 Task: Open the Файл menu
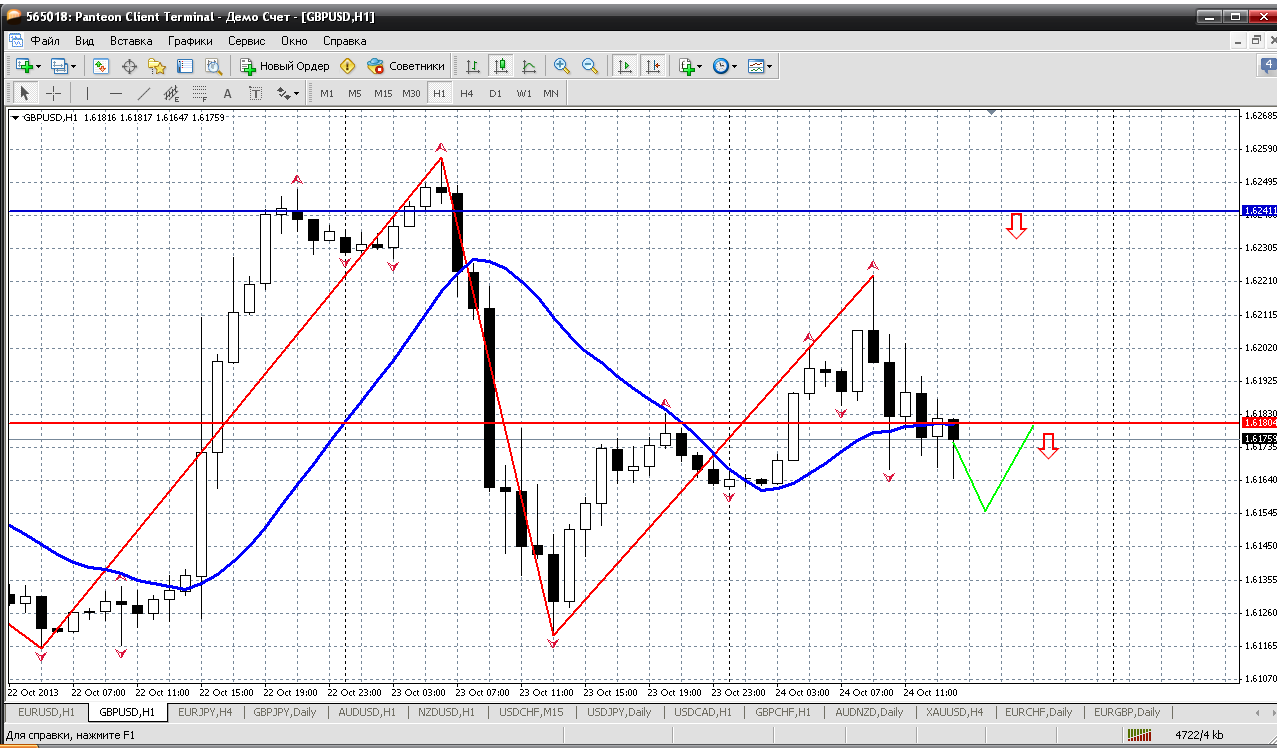tap(45, 41)
